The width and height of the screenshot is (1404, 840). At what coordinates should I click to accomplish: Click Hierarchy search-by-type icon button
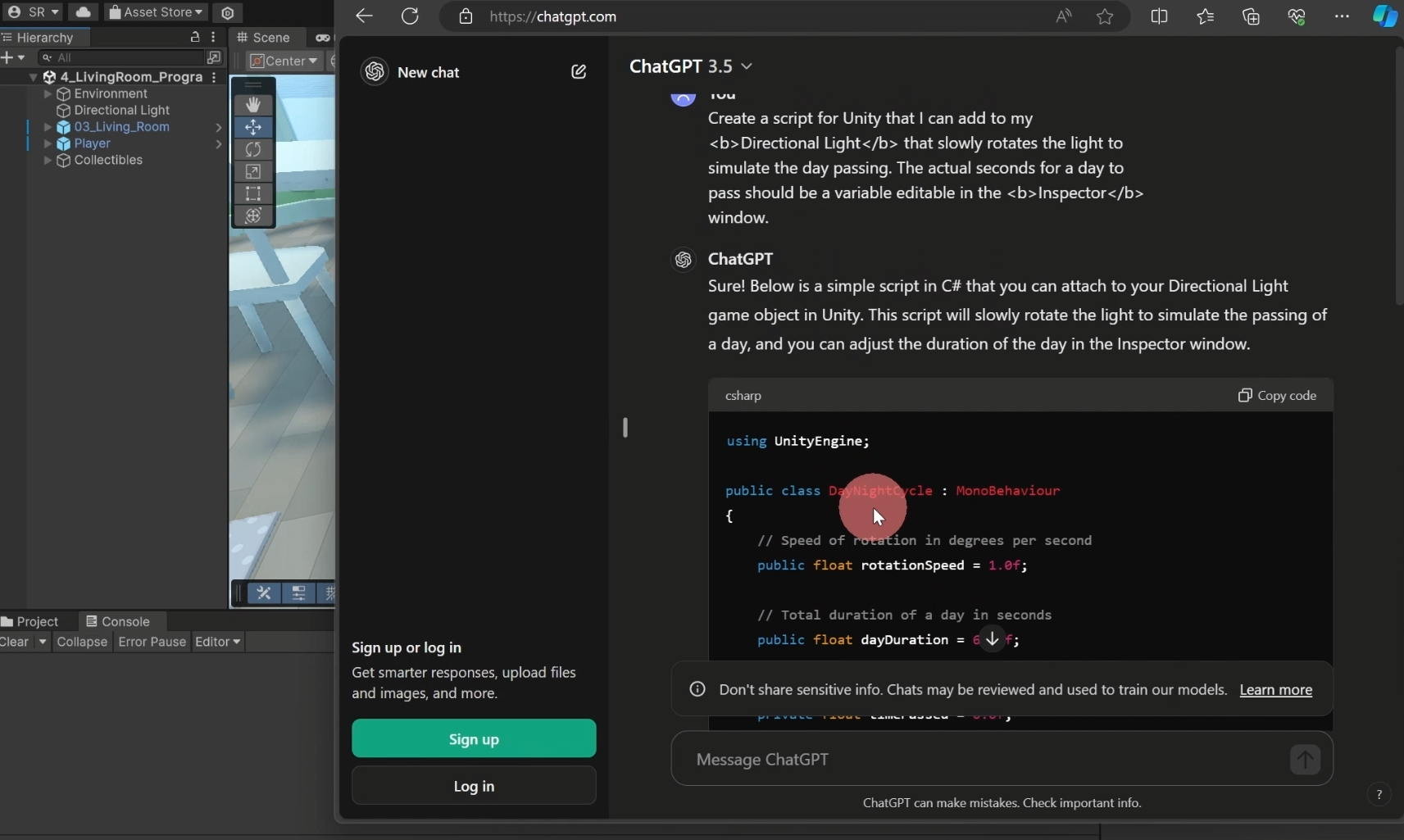pos(214,57)
